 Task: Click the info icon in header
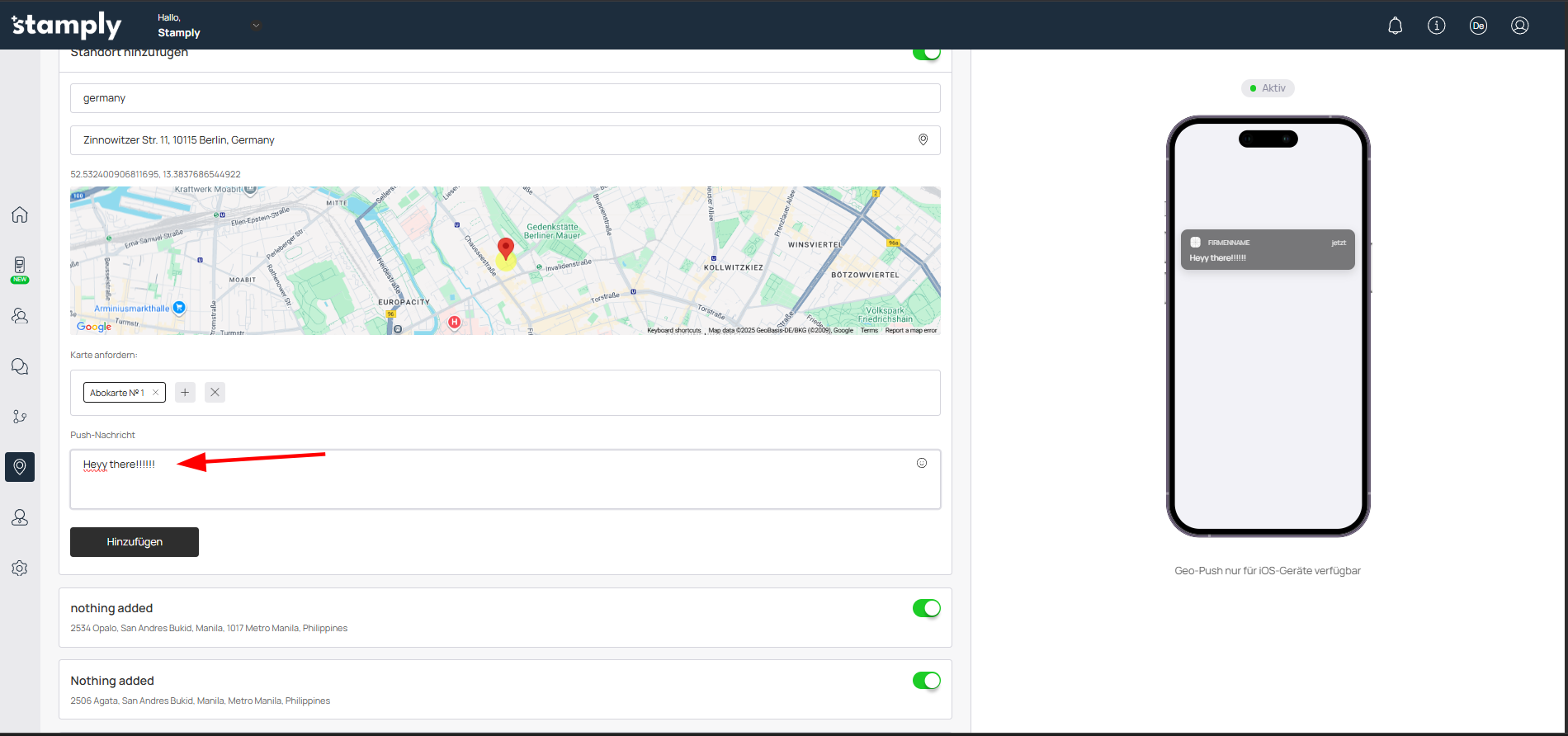coord(1436,26)
